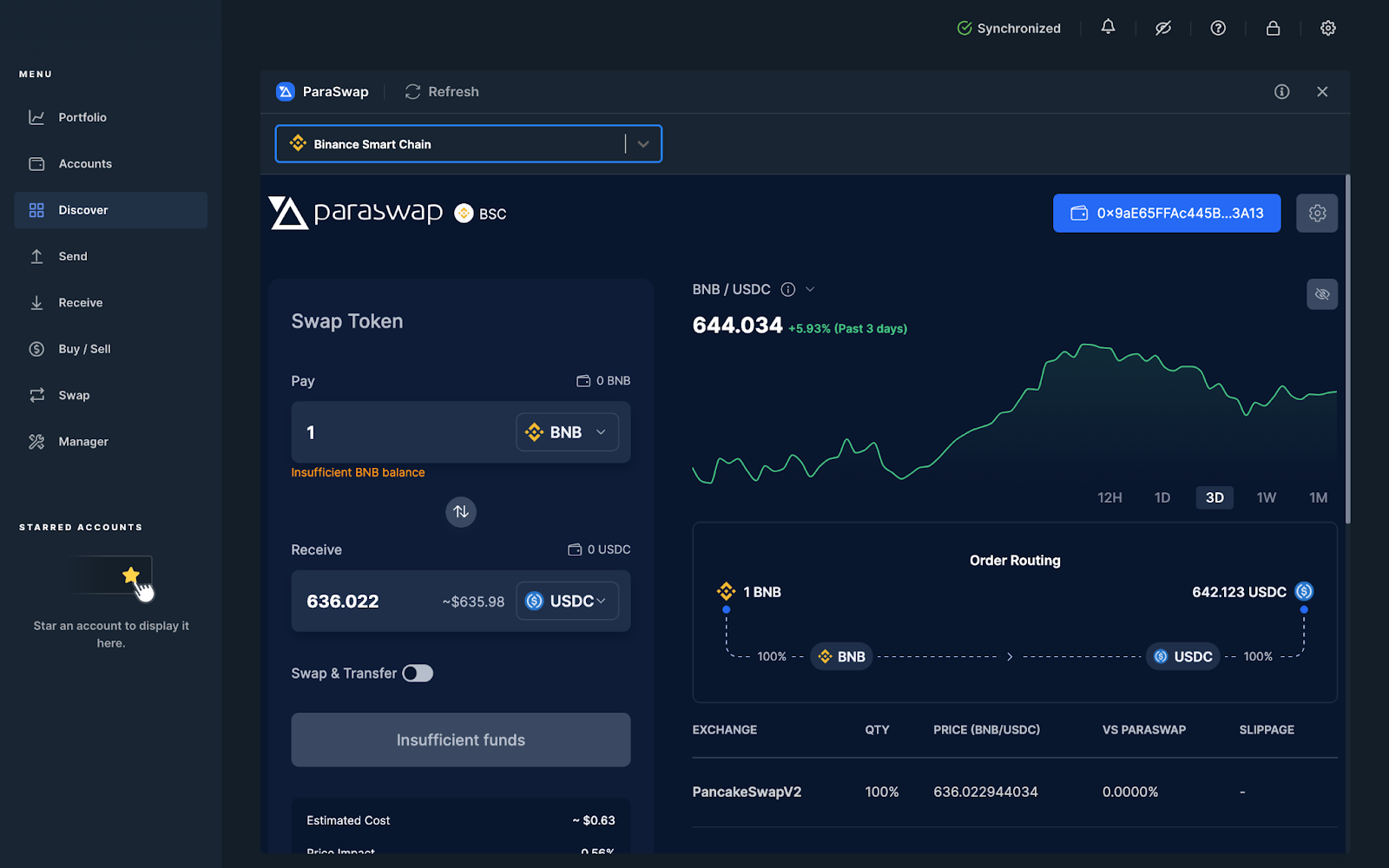Screen dimensions: 1389x868
Task: Open Portfolio in the sidebar menu
Action: pos(111,117)
